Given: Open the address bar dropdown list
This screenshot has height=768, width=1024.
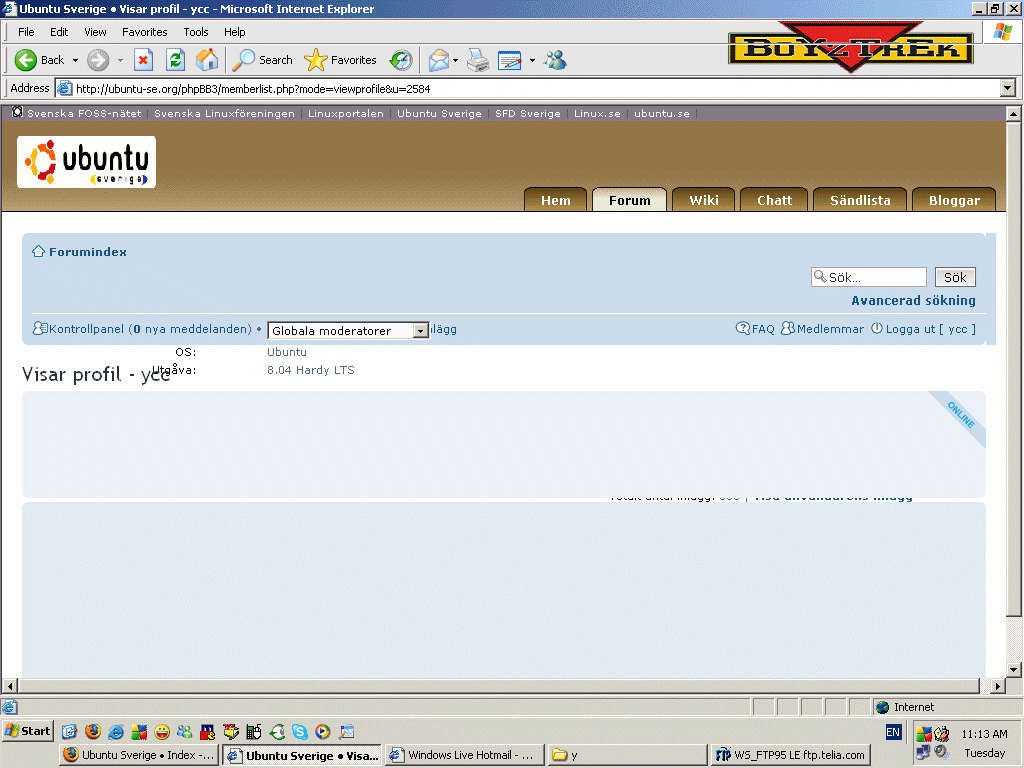Looking at the screenshot, I should [x=1008, y=88].
